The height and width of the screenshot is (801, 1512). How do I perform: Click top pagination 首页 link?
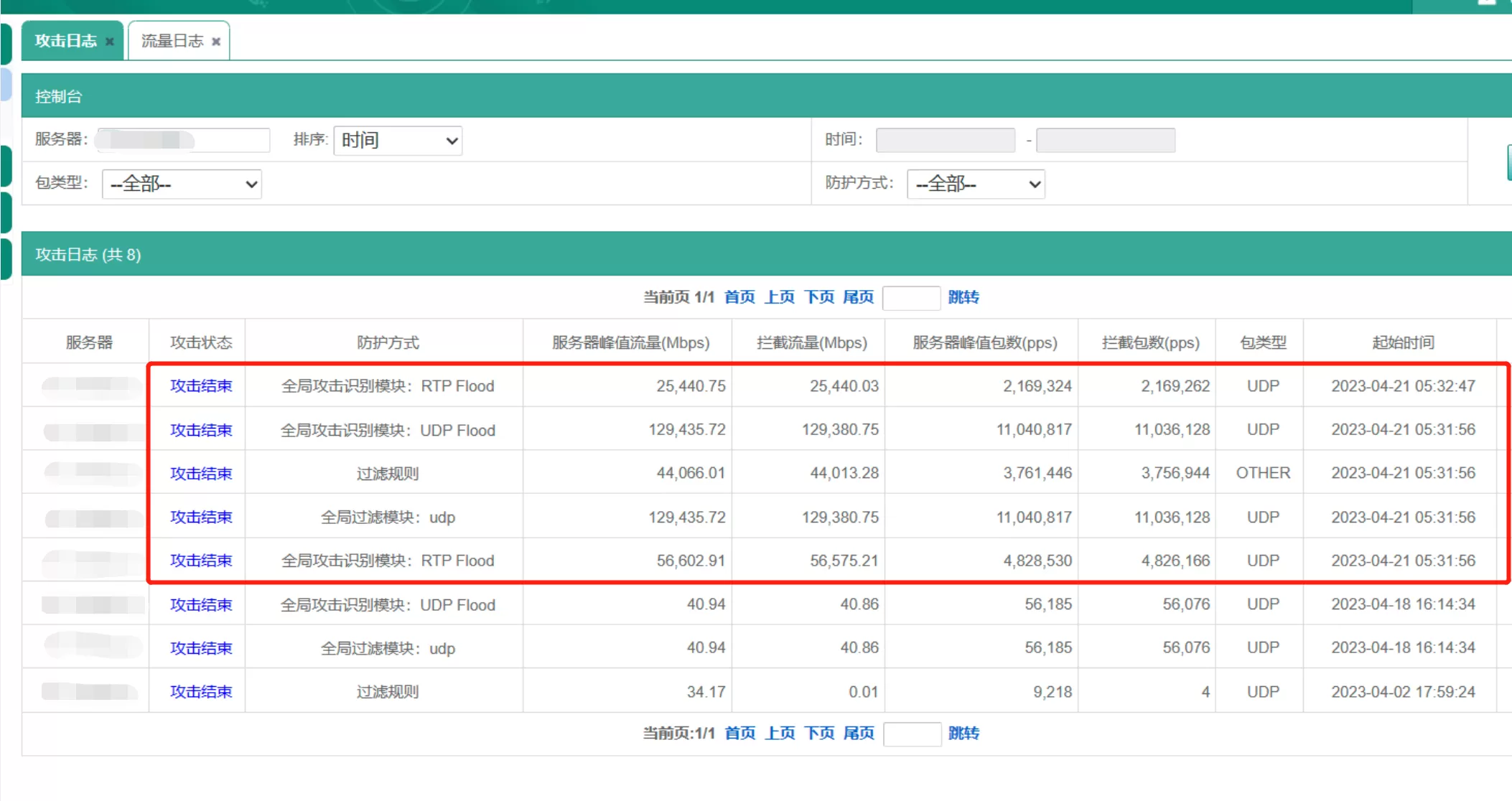[x=739, y=297]
